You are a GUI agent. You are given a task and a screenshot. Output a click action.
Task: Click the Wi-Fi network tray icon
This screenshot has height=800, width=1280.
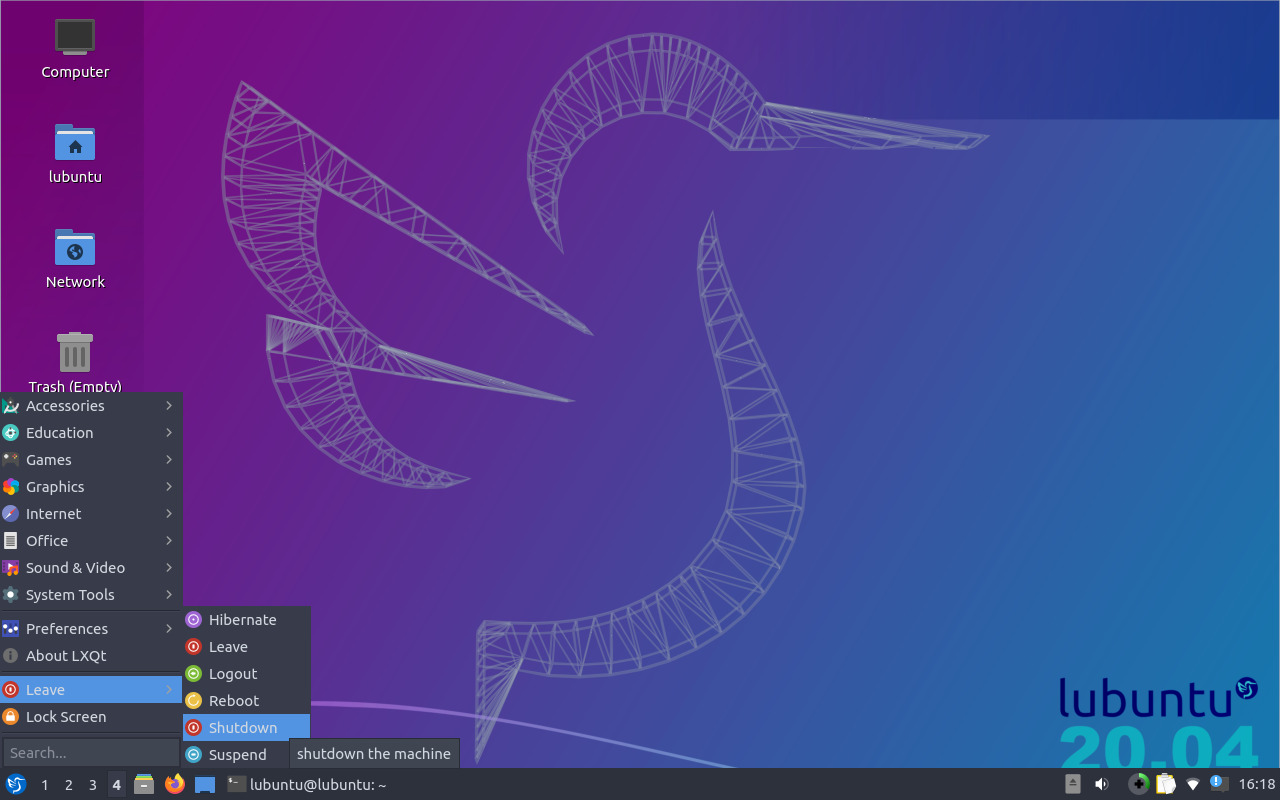(1192, 784)
